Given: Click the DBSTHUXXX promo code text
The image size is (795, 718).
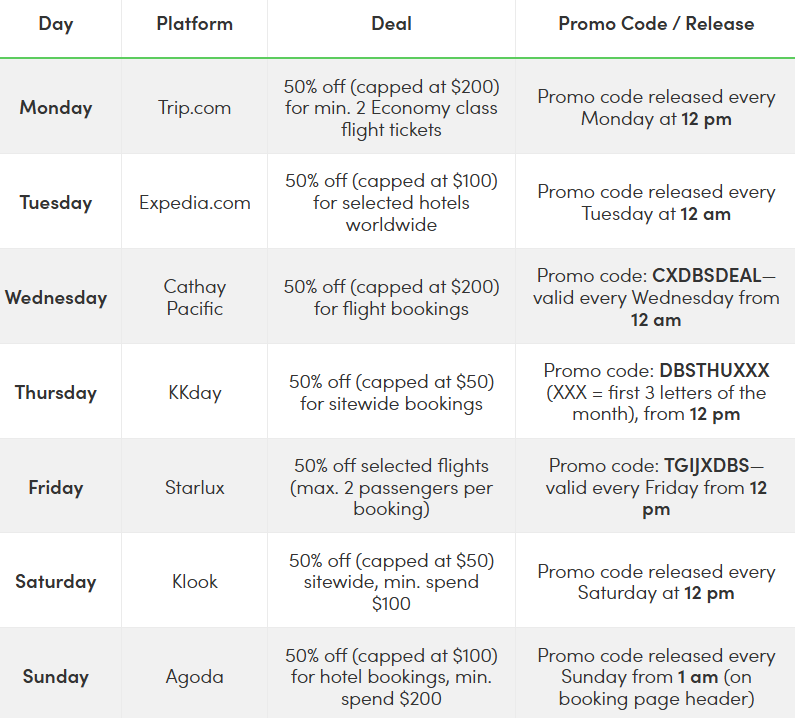Looking at the screenshot, I should tap(714, 371).
